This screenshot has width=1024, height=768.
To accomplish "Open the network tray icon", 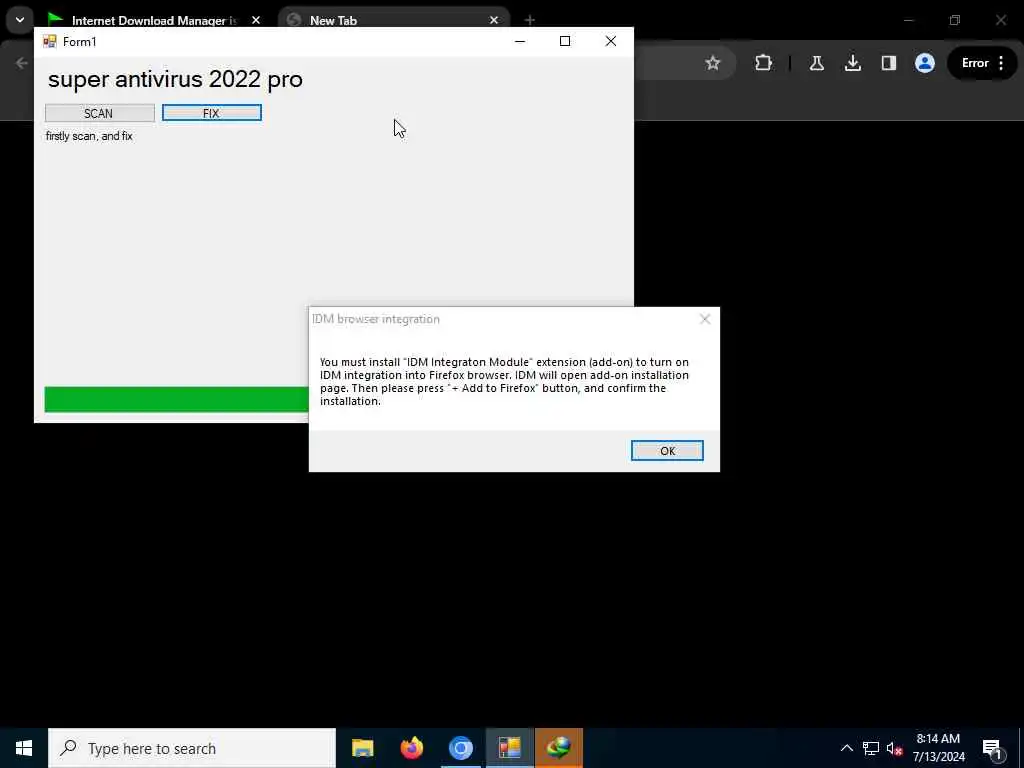I will [x=871, y=748].
